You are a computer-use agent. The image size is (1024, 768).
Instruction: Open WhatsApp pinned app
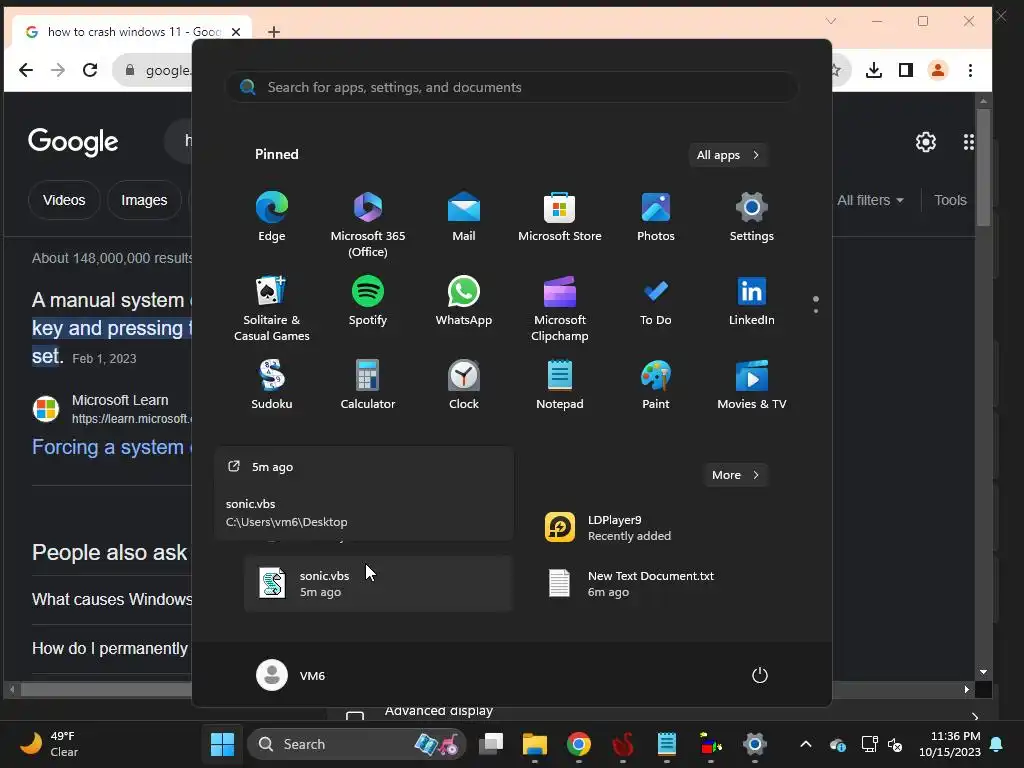[x=464, y=302]
